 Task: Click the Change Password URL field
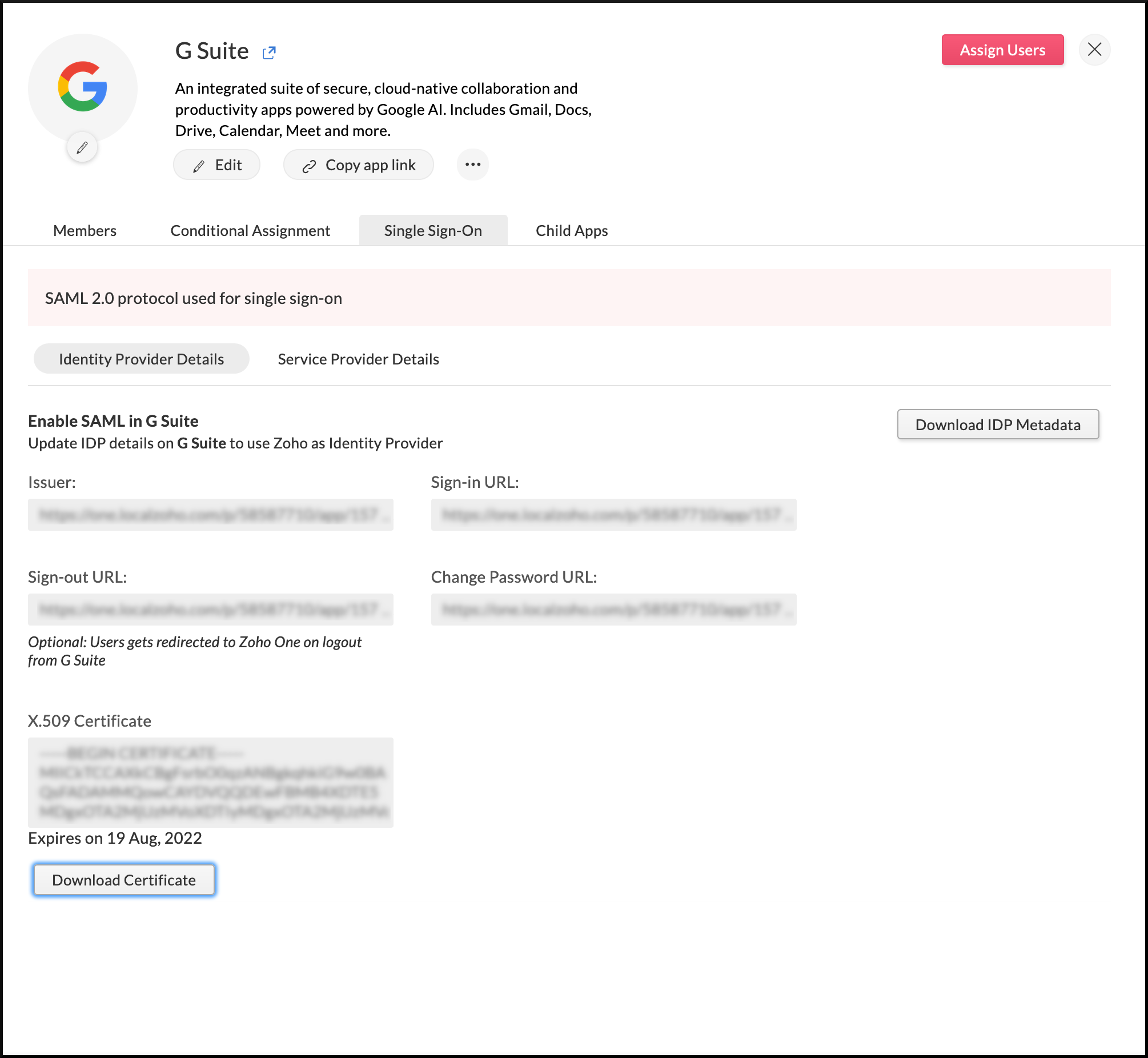613,610
